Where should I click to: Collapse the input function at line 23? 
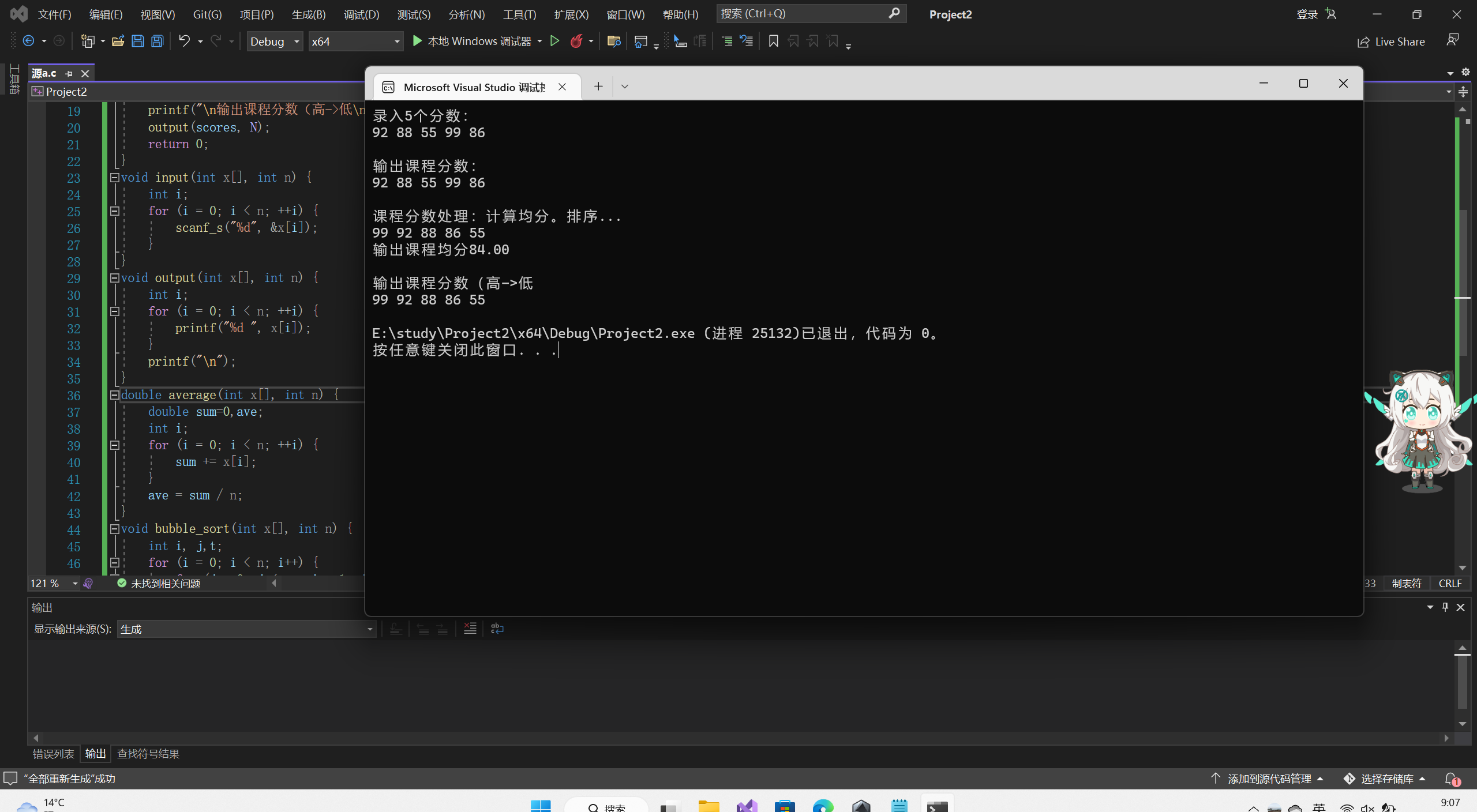[x=114, y=178]
